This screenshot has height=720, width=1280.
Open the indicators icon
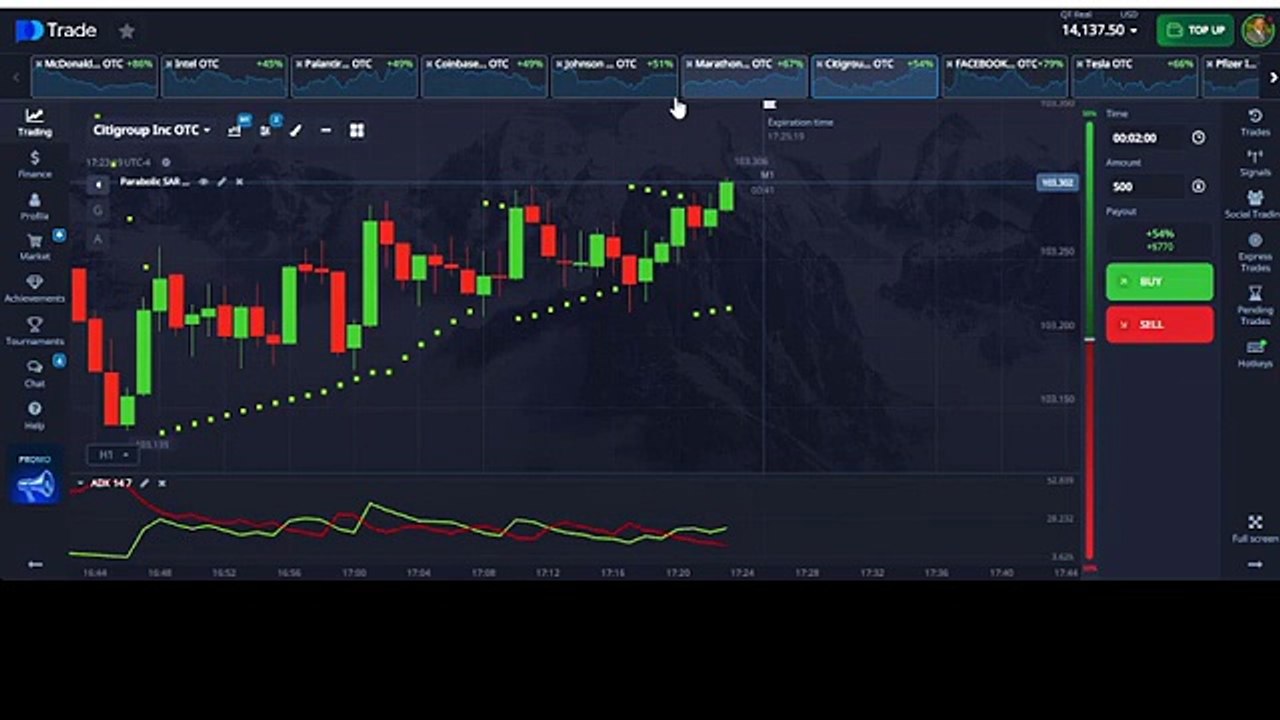point(265,130)
